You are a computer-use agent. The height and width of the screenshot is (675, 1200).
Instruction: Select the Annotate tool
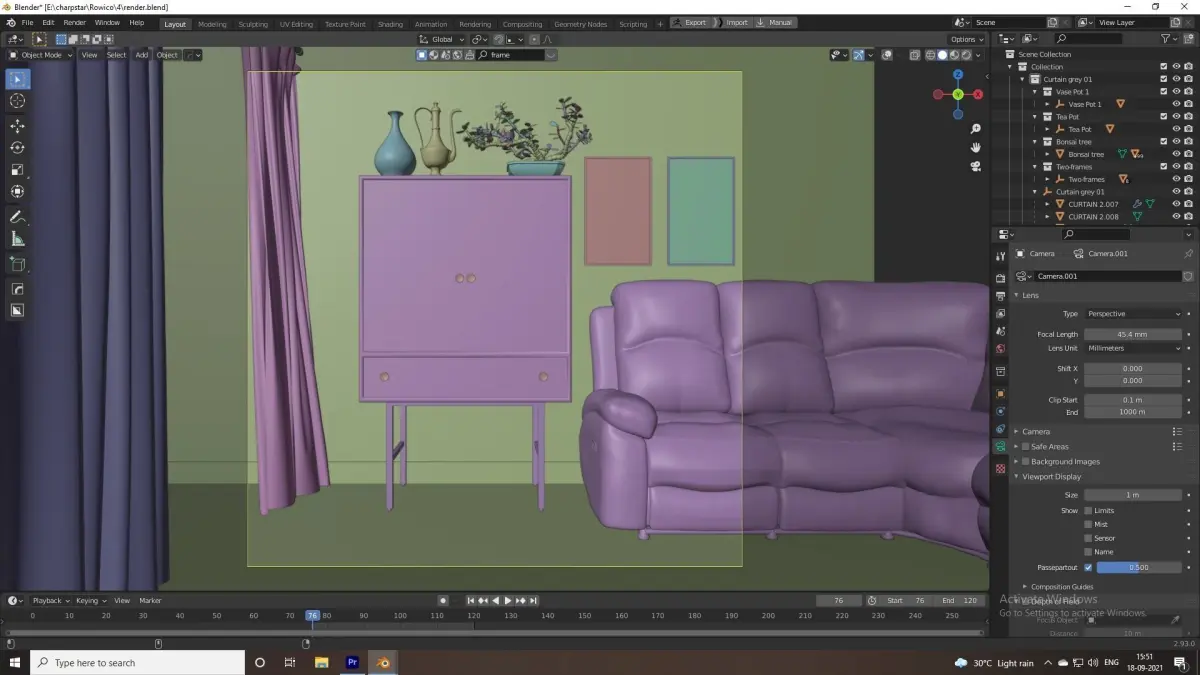tap(17, 217)
